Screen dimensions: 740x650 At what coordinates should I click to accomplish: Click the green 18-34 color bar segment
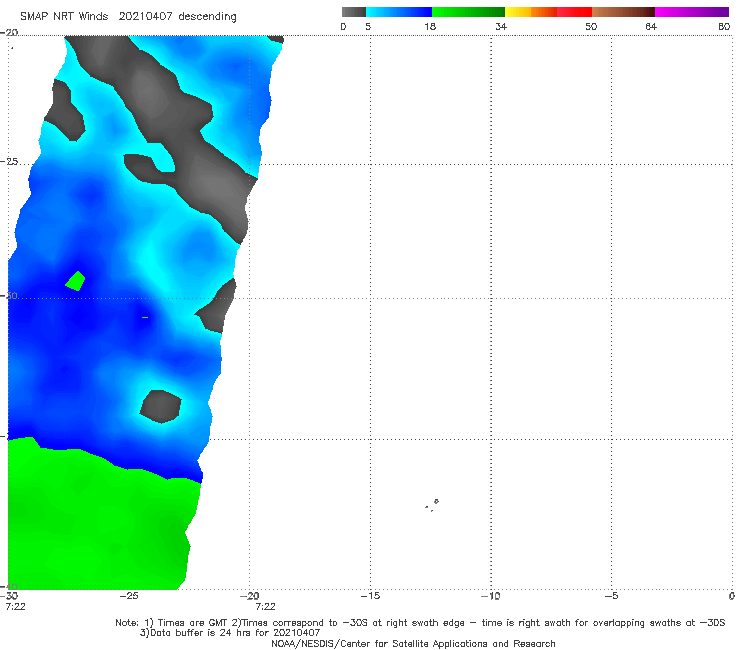tap(468, 12)
